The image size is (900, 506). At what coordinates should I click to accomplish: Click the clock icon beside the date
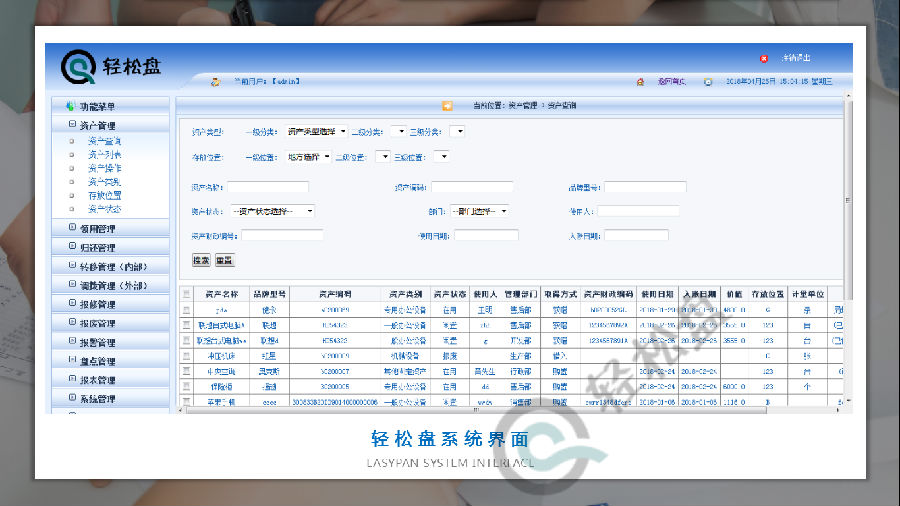point(708,82)
